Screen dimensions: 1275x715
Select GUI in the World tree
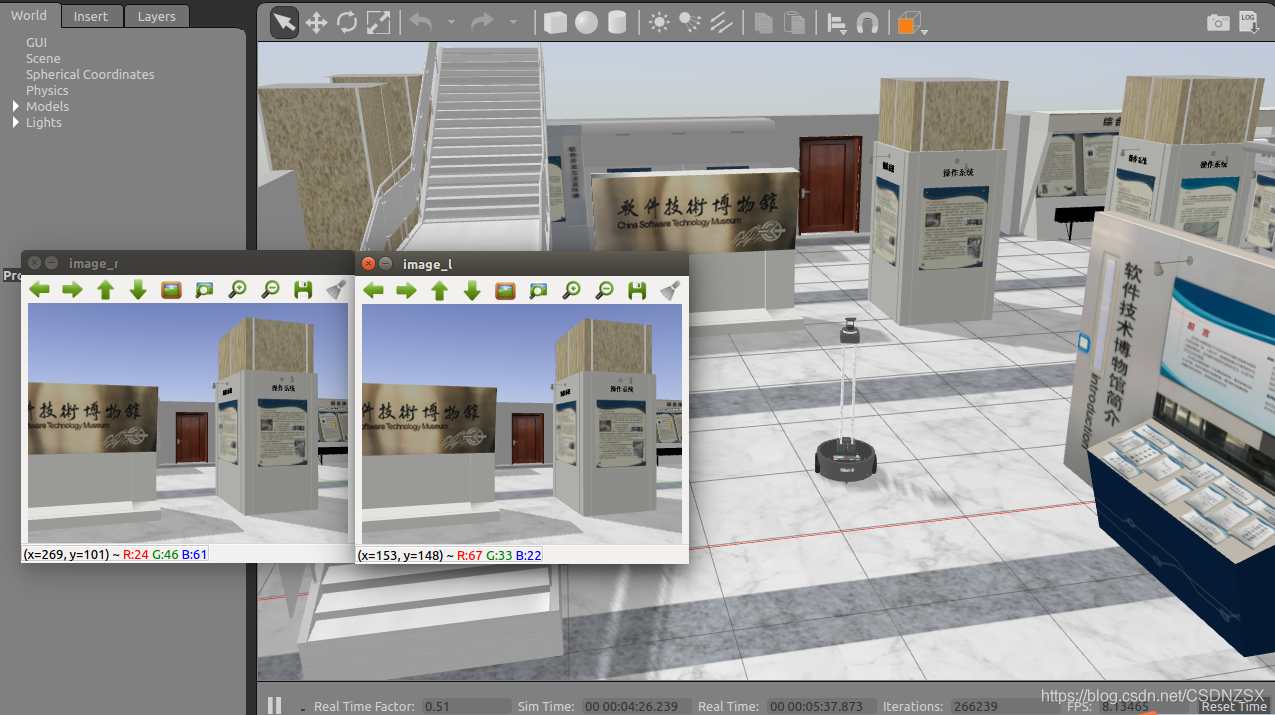pyautogui.click(x=37, y=42)
